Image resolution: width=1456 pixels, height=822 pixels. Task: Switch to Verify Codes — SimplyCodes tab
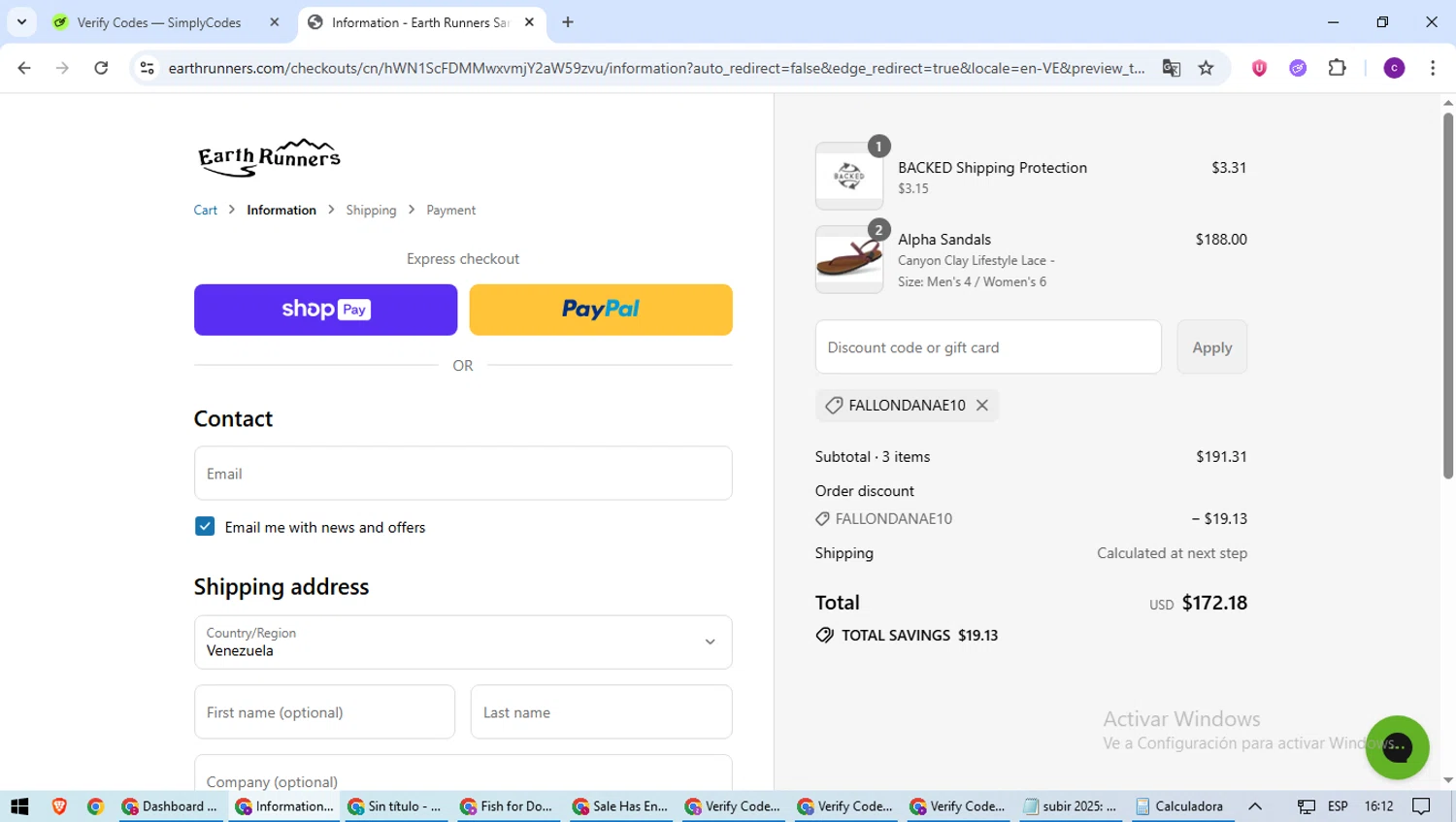[158, 22]
